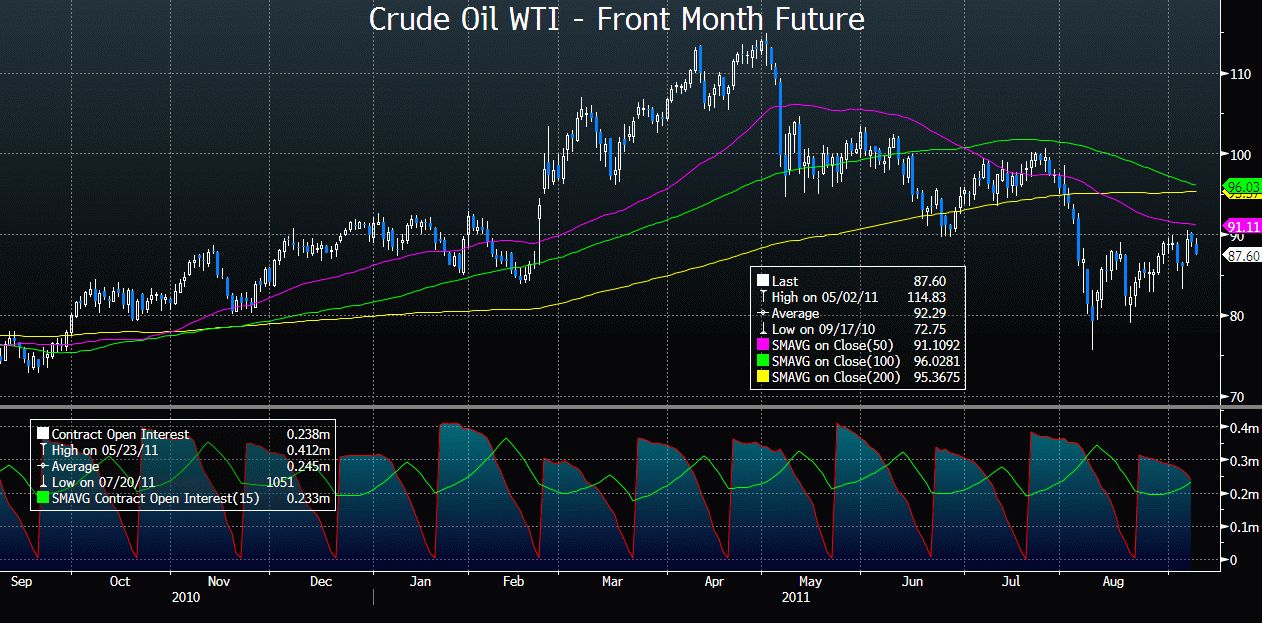Click the Low on 09/17/10 legend icon
This screenshot has width=1262, height=623.
click(763, 329)
